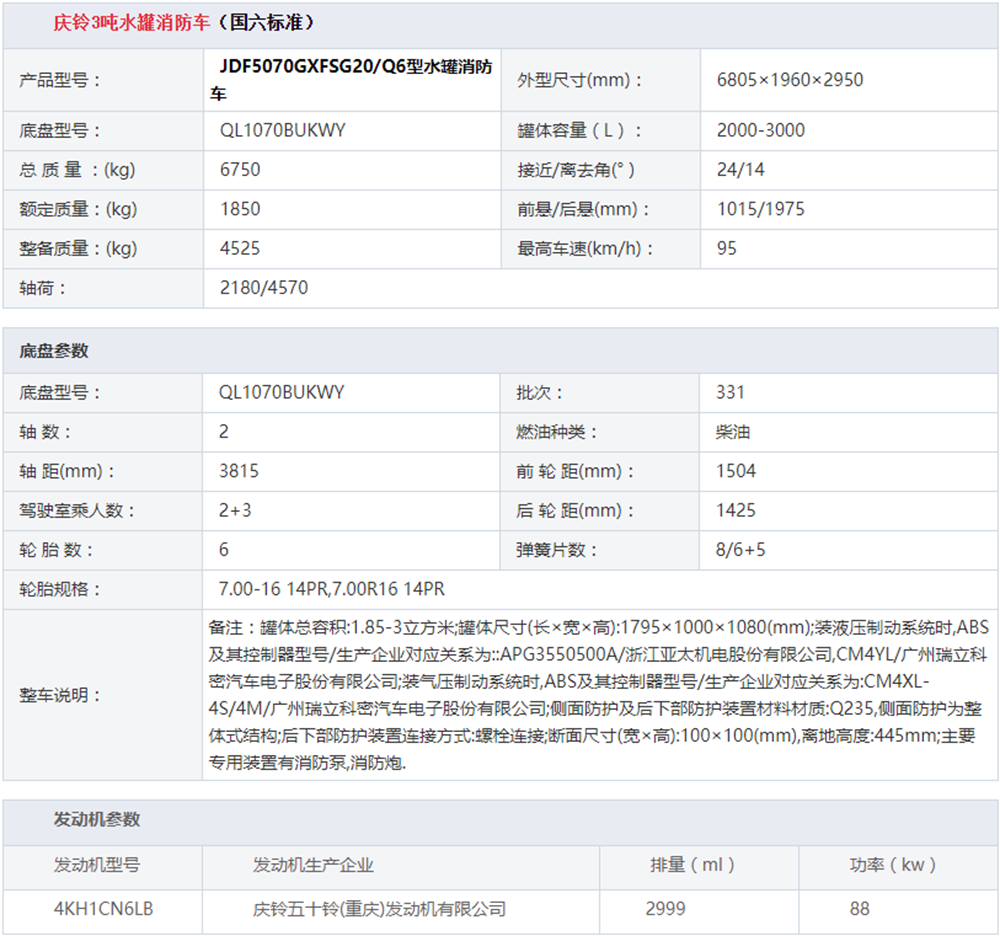
Task: Click the 后轮距(mm) label
Action: pos(575,511)
